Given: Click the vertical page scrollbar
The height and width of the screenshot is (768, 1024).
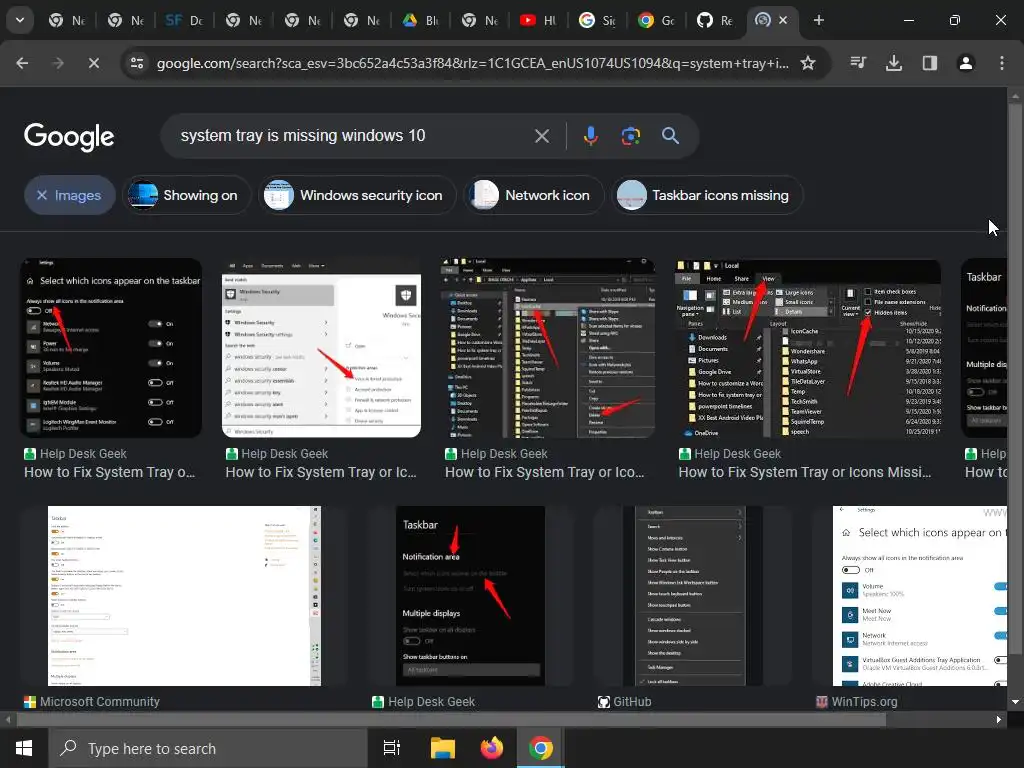Looking at the screenshot, I should pyautogui.click(x=1015, y=379).
